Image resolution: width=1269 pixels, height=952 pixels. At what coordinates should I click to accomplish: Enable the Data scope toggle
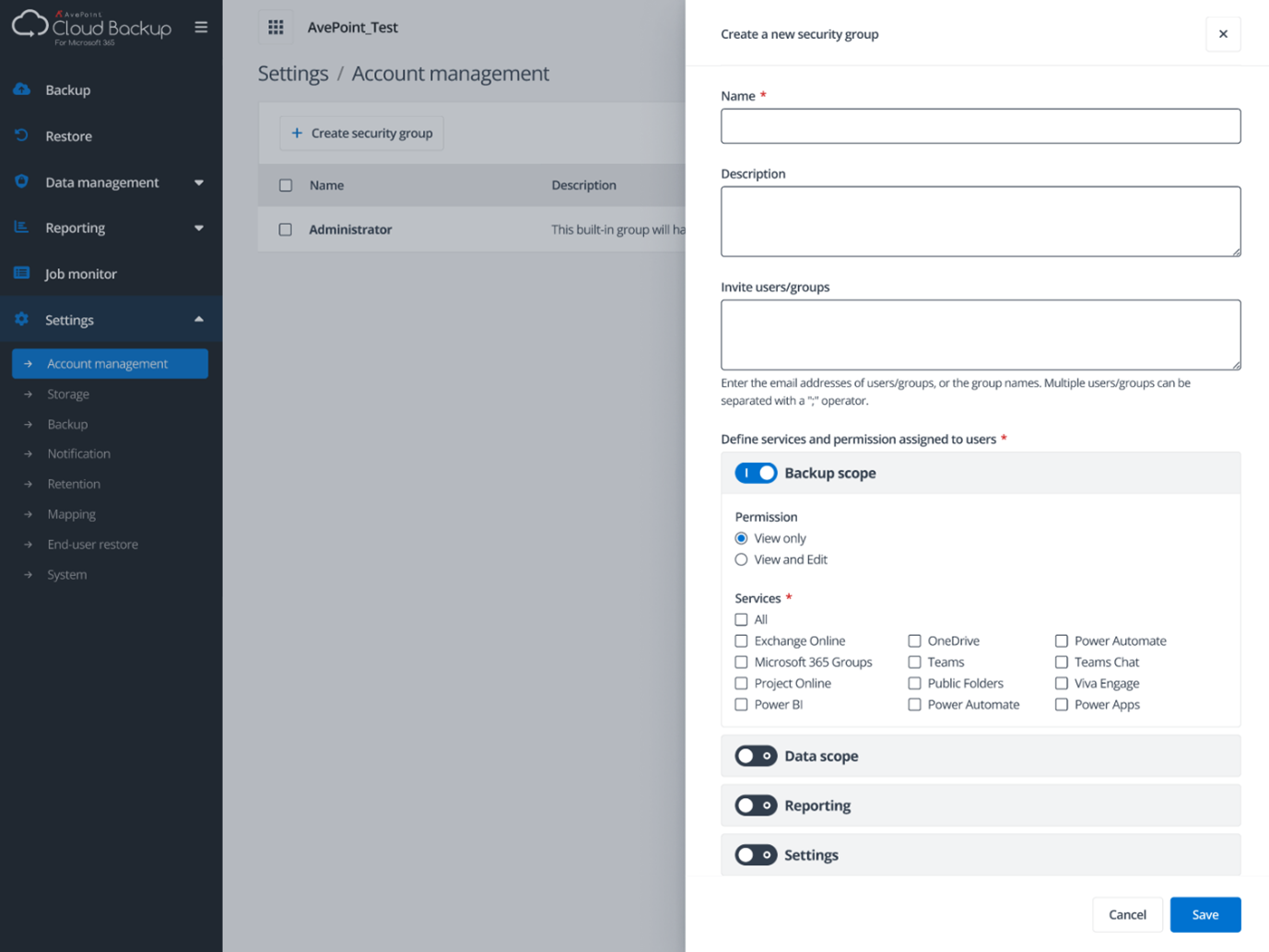[x=756, y=756]
